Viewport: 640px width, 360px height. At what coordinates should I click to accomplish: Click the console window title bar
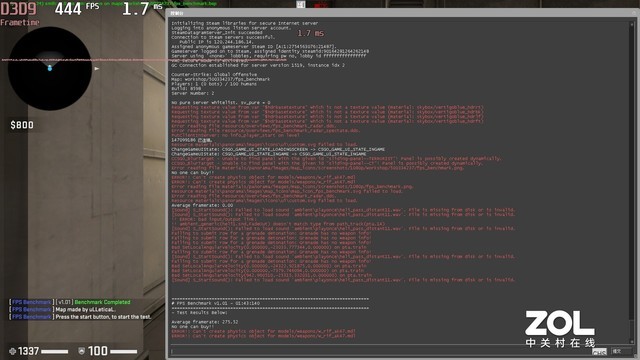pos(400,13)
